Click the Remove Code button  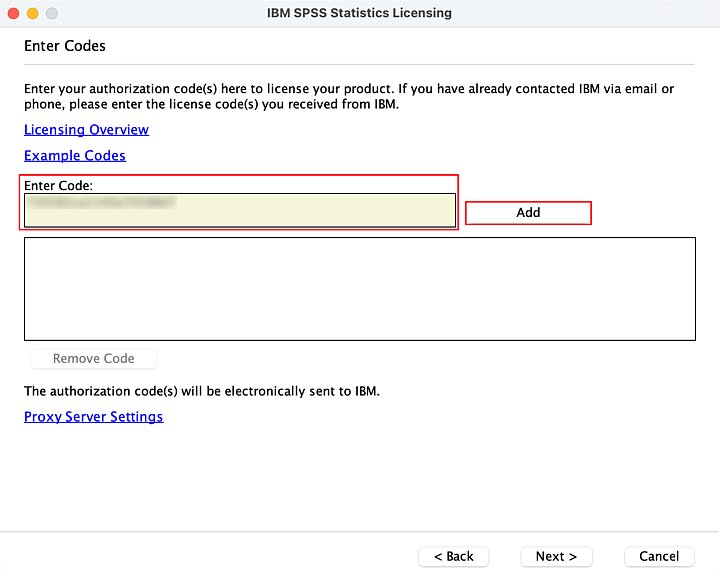93,359
